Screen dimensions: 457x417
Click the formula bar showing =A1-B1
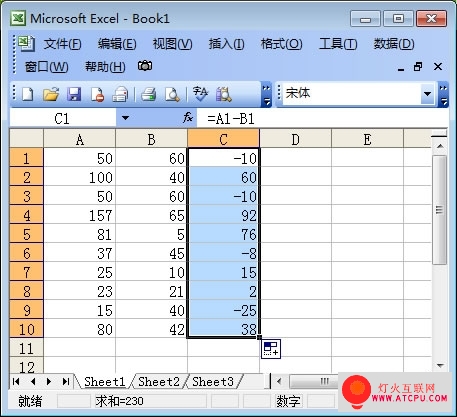point(322,118)
